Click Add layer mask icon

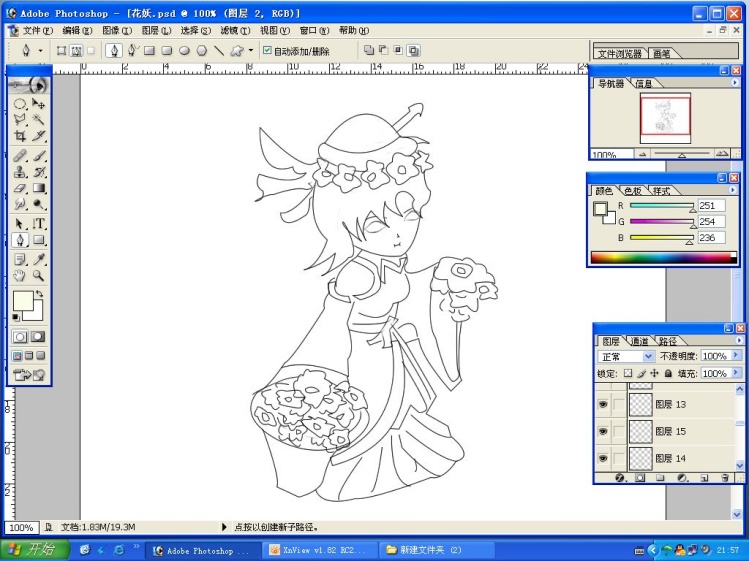pyautogui.click(x=640, y=477)
